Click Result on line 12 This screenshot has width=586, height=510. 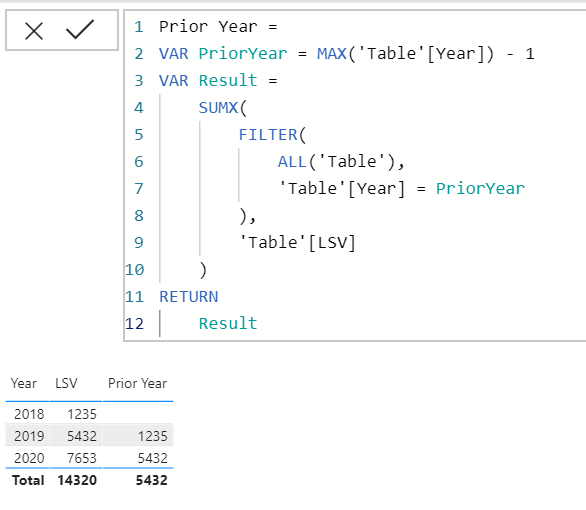coord(228,324)
